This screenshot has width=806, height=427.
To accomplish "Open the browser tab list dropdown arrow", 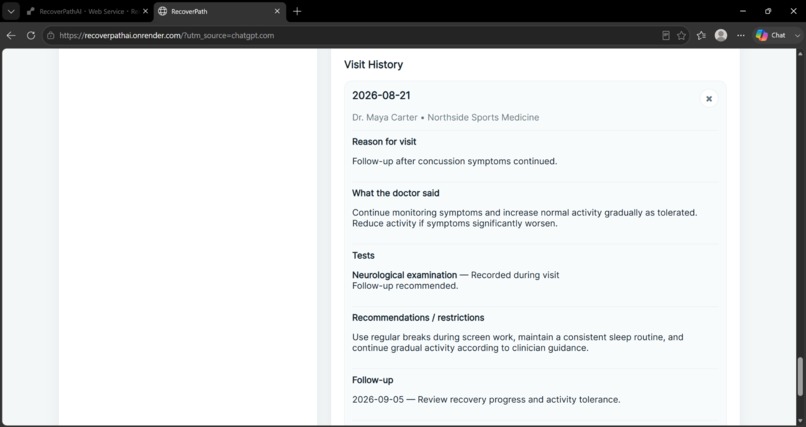I will tap(11, 11).
